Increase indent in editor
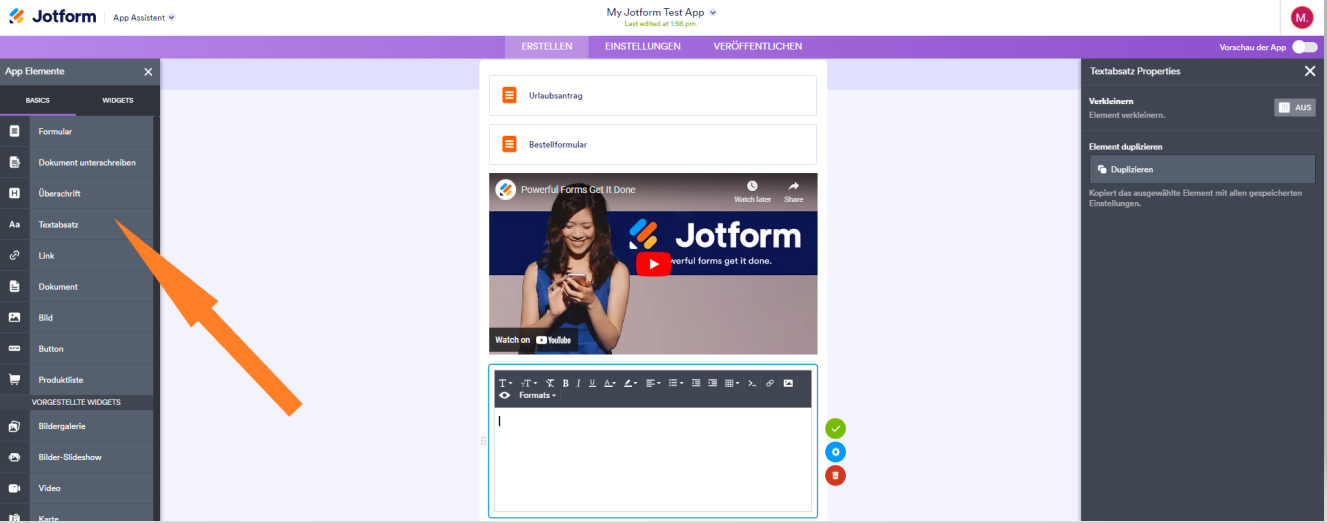The height and width of the screenshot is (523, 1327). [712, 383]
